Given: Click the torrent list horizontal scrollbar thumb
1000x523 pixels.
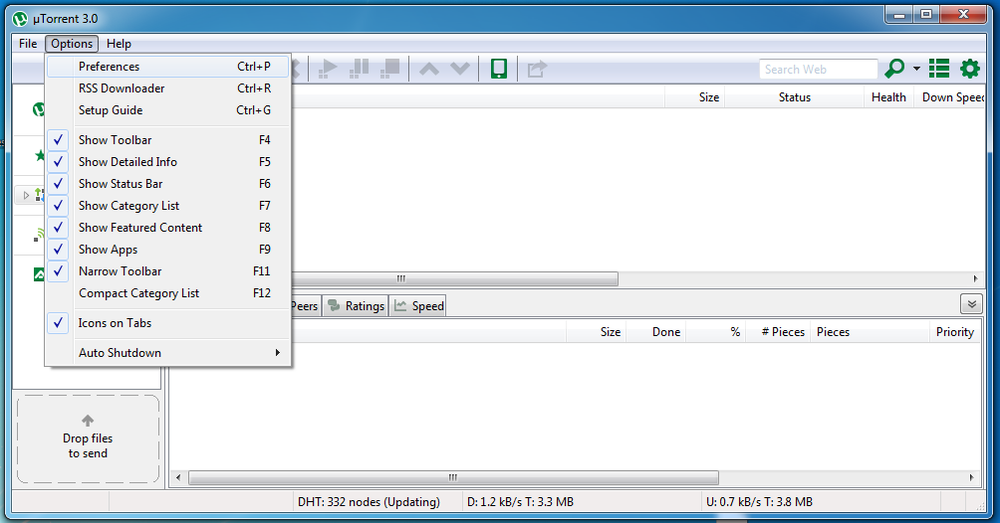Looking at the screenshot, I should point(455,279).
